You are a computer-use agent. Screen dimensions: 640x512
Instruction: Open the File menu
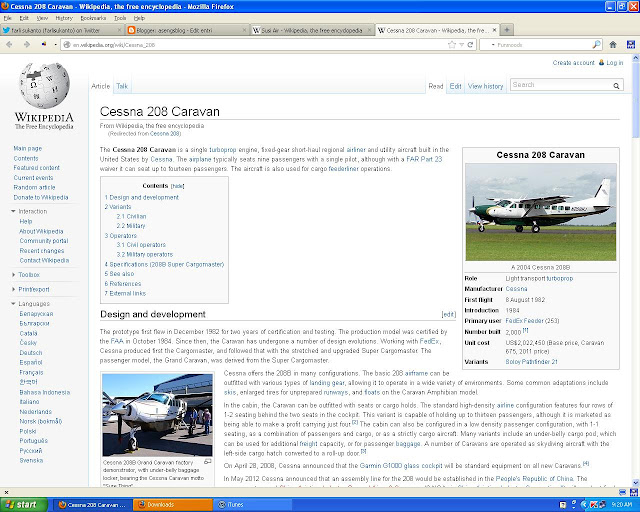click(8, 18)
